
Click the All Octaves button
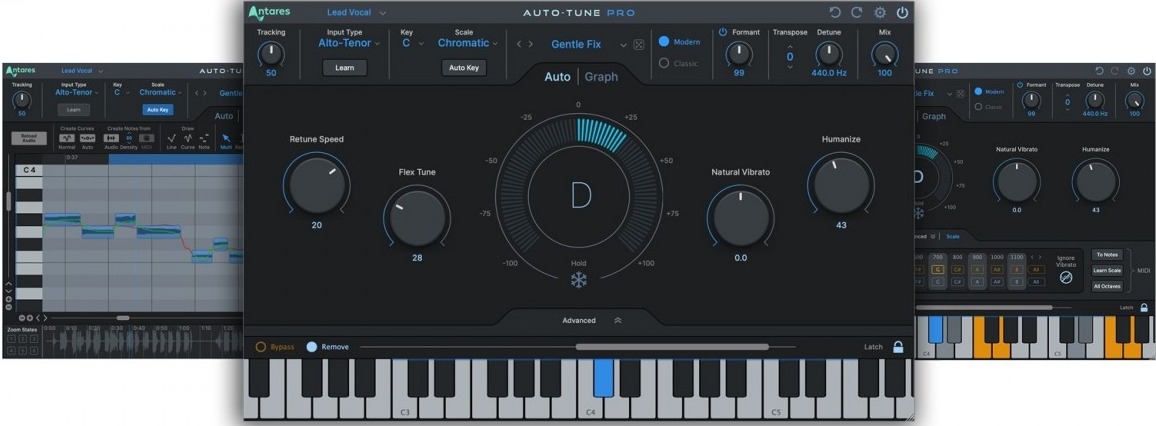1107,286
